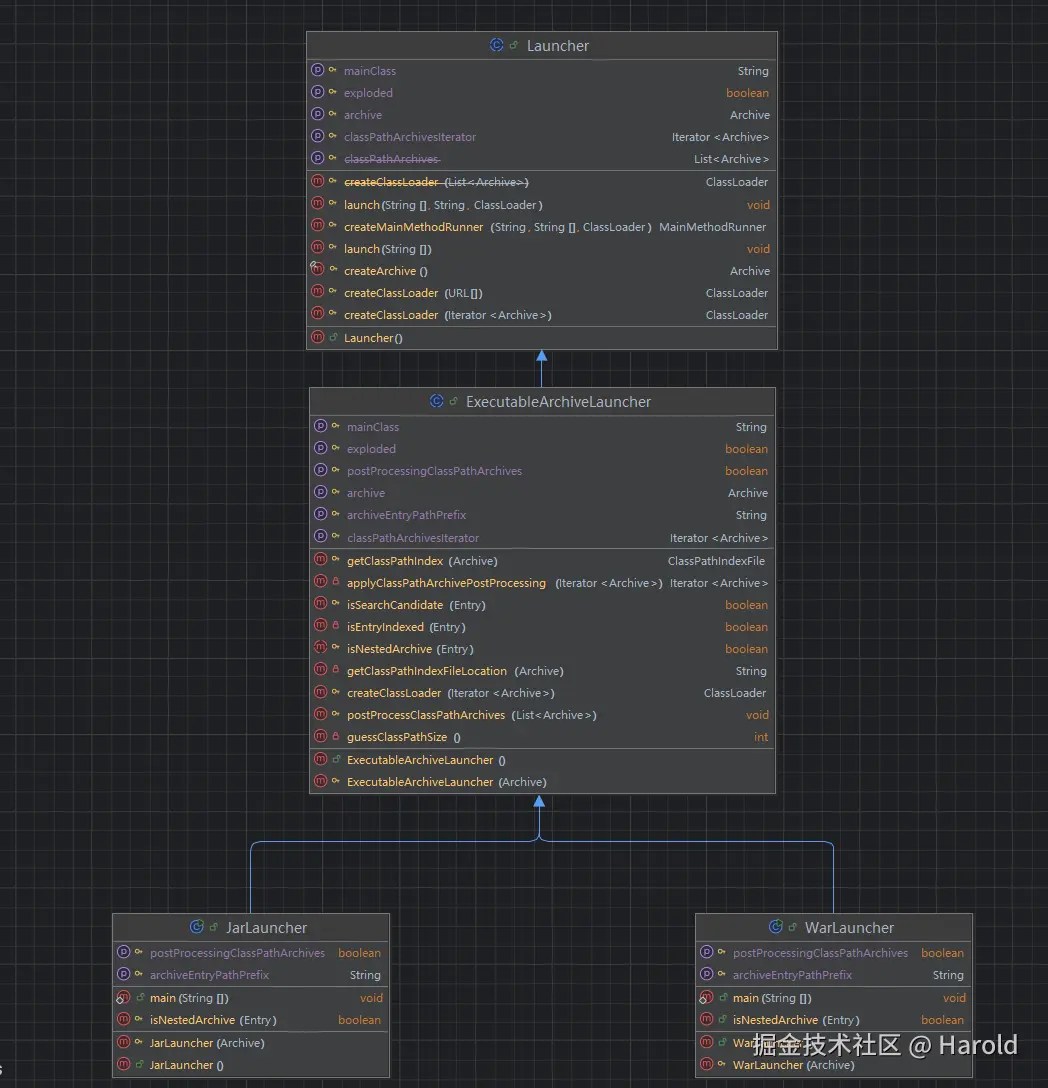The width and height of the screenshot is (1048, 1088).
Task: Click the class icon beside the ExecutableArchiveLauncher title
Action: (x=436, y=402)
